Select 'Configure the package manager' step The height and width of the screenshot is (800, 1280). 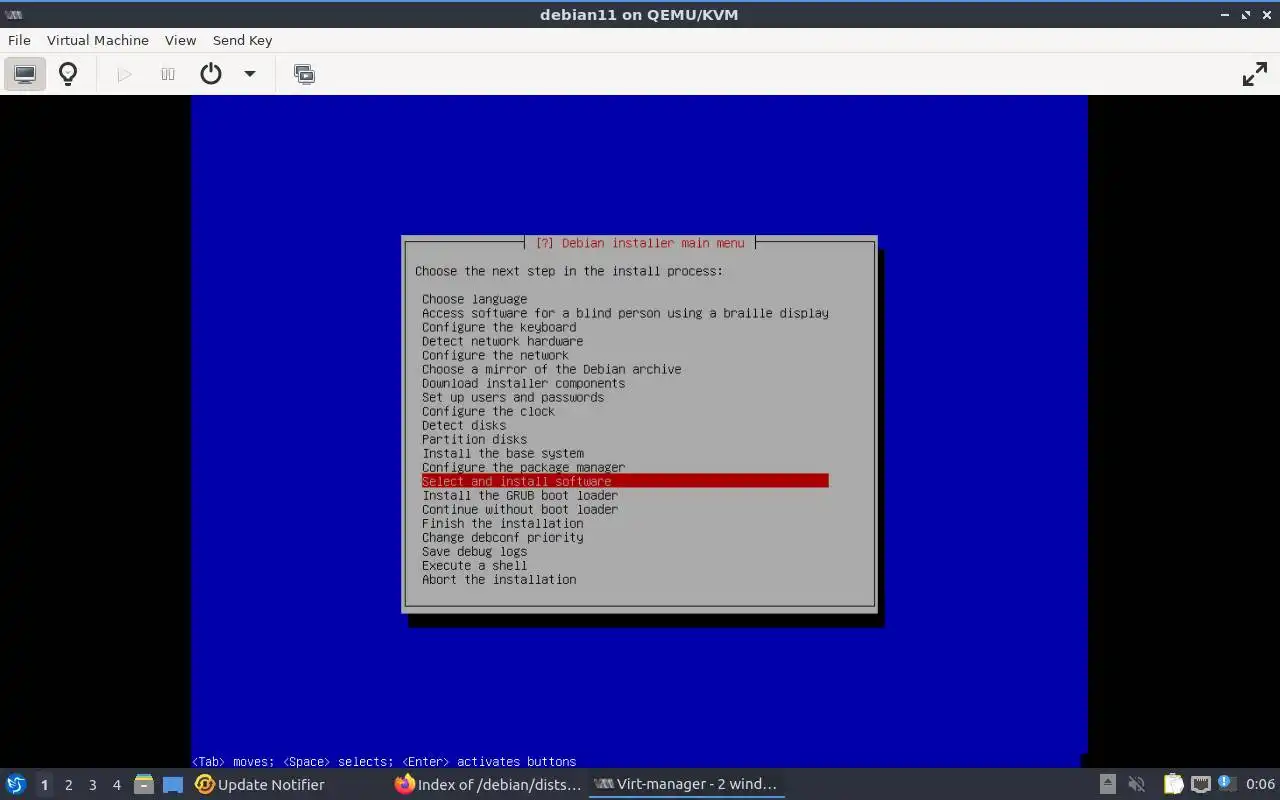(523, 467)
